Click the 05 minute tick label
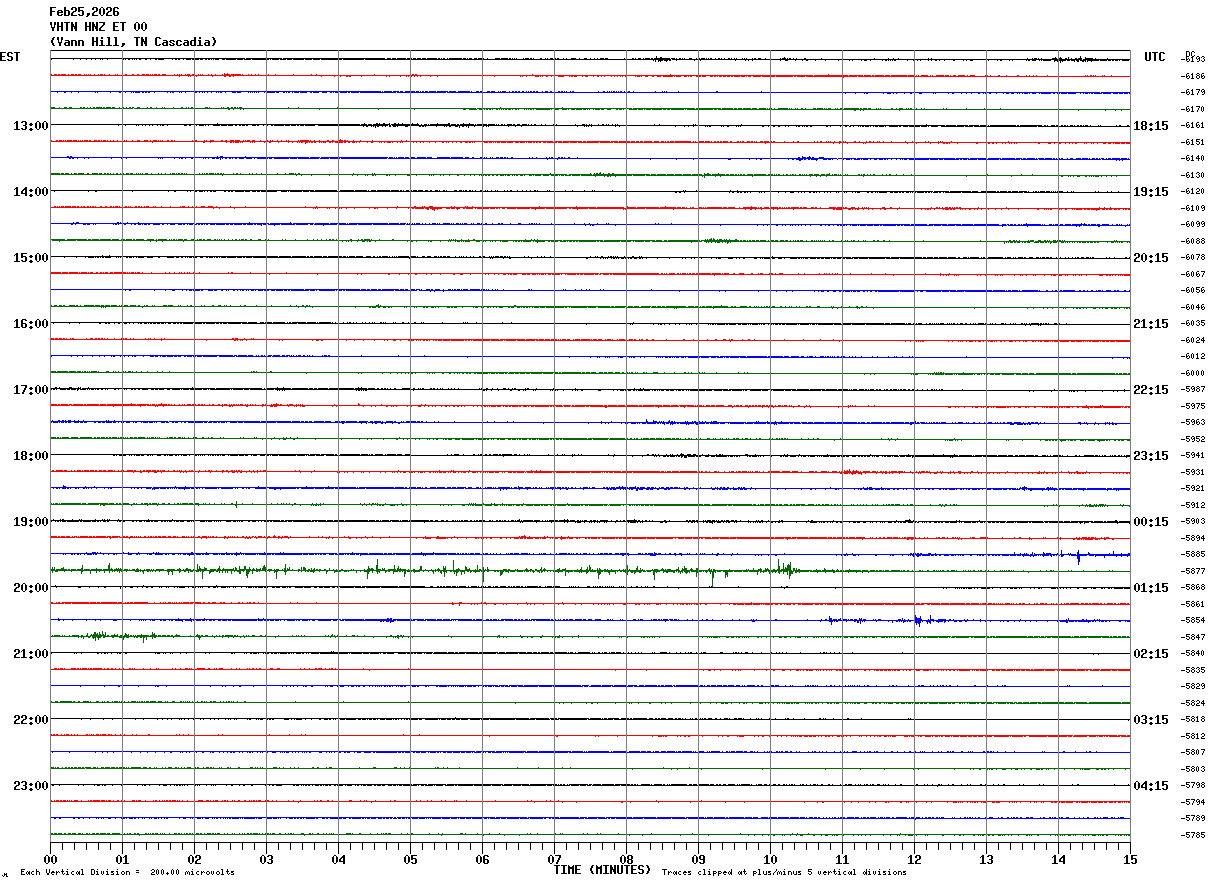Viewport: 1210px width, 886px height. pyautogui.click(x=410, y=860)
